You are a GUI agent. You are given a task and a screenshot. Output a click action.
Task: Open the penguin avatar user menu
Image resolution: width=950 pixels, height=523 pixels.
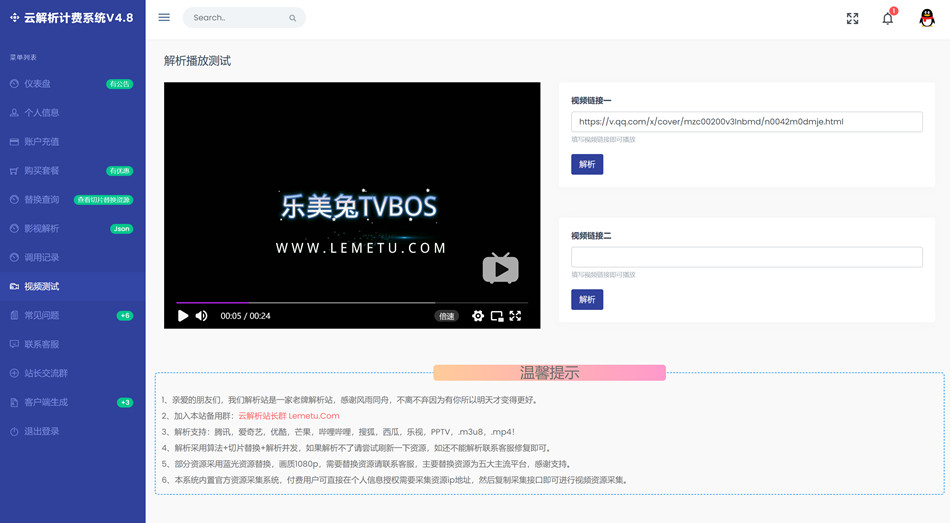point(926,18)
